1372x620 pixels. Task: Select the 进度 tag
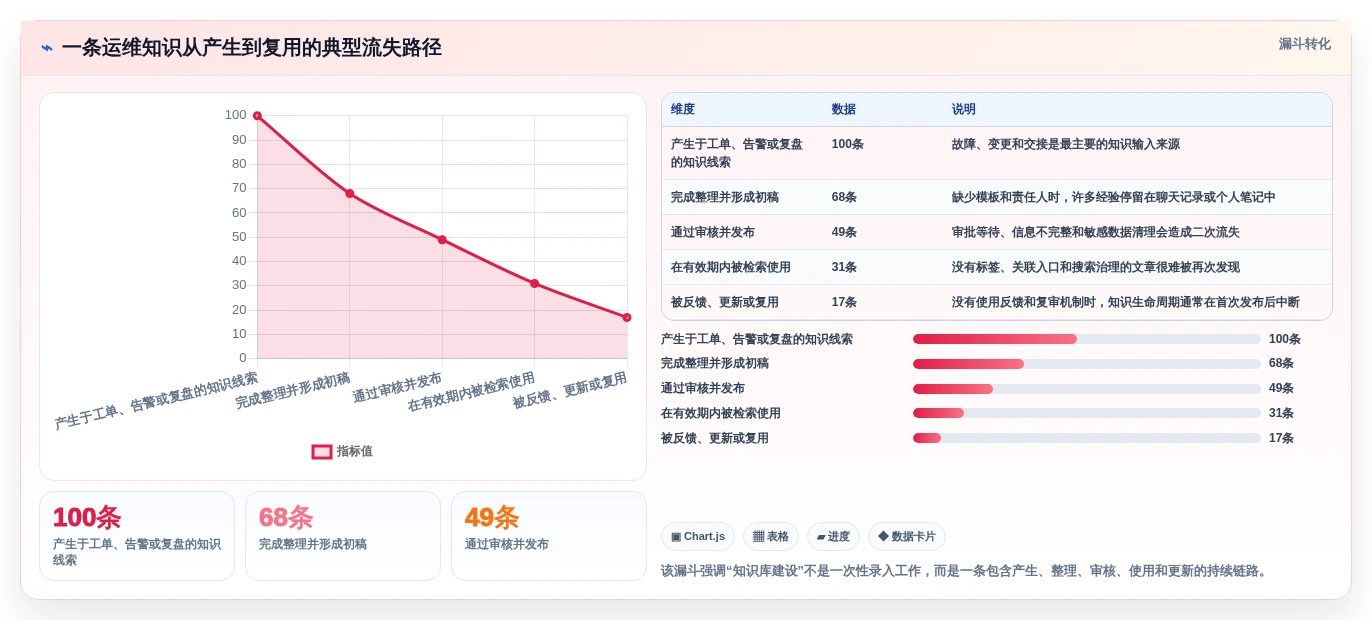[x=833, y=537]
